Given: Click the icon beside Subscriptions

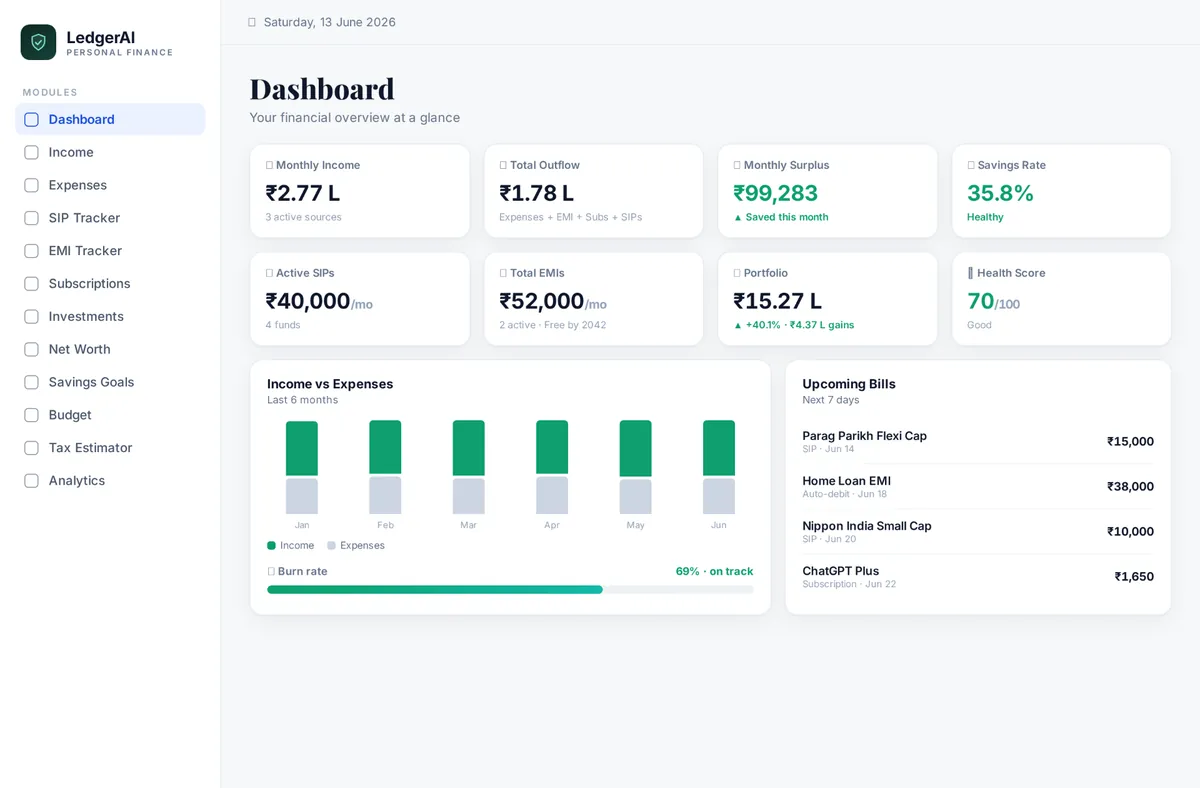Looking at the screenshot, I should [x=31, y=283].
